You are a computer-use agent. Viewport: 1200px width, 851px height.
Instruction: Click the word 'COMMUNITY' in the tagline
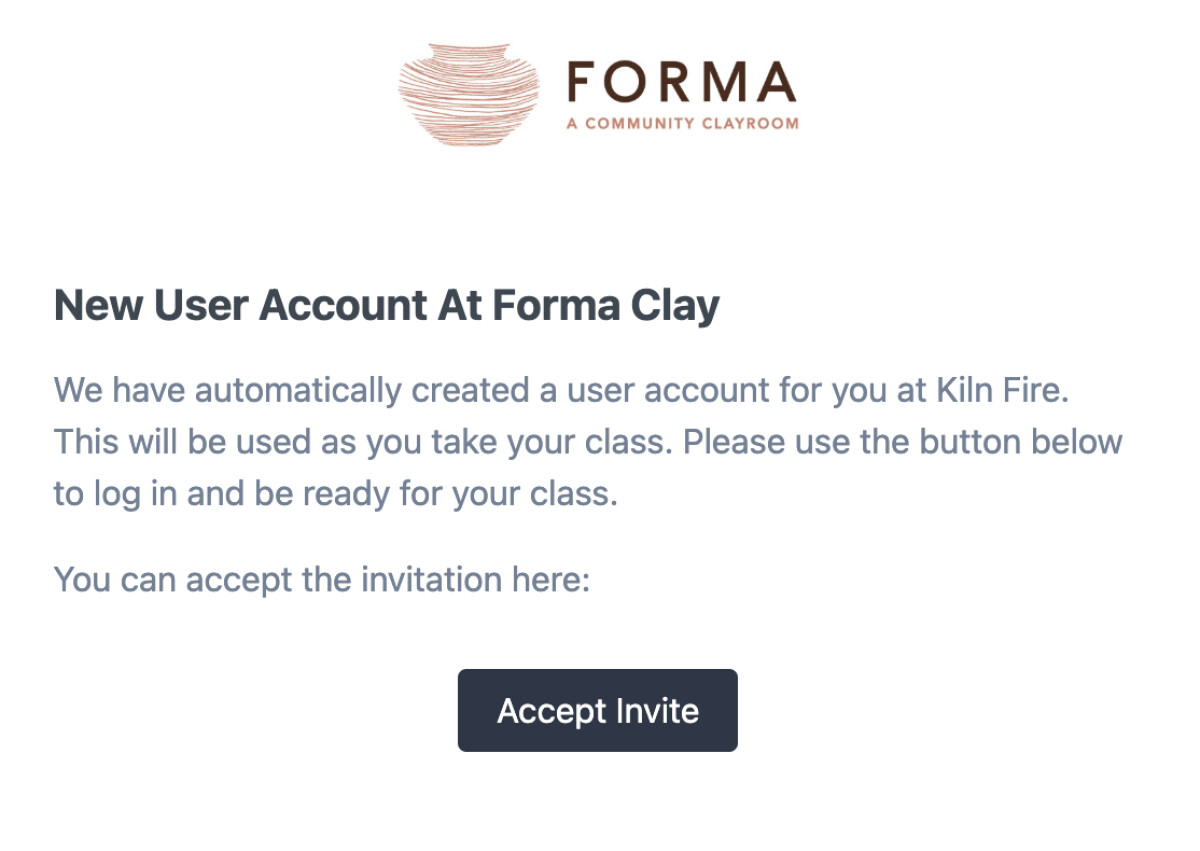pyautogui.click(x=639, y=124)
